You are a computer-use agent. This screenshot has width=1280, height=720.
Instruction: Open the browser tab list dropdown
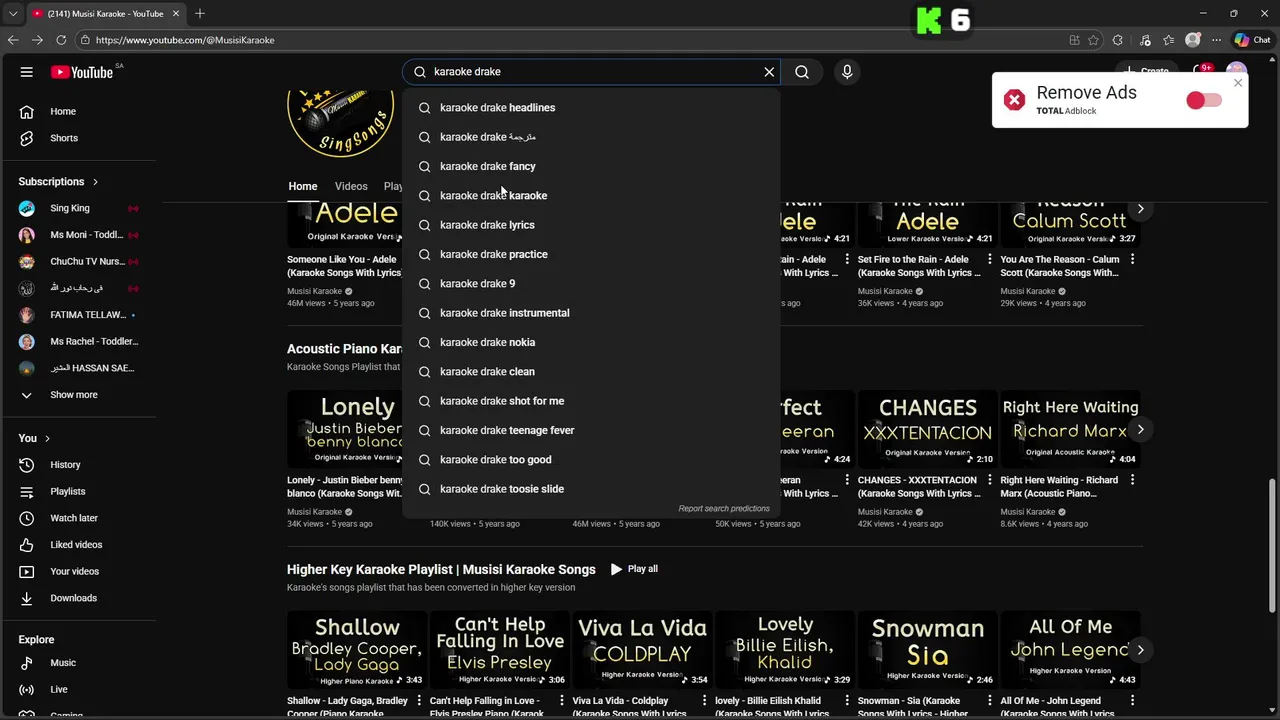click(x=13, y=13)
